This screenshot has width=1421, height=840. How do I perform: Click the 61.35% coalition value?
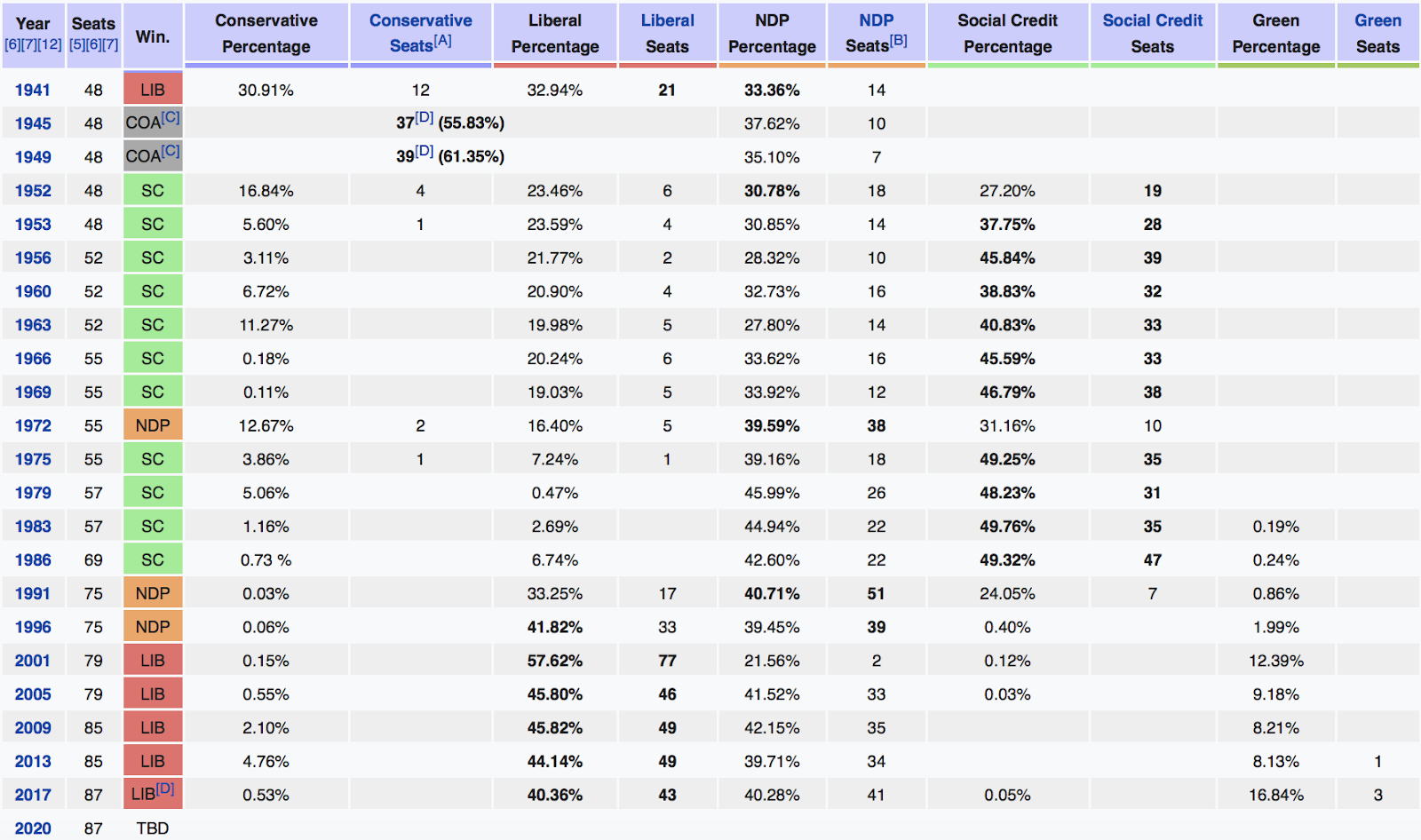tap(472, 157)
